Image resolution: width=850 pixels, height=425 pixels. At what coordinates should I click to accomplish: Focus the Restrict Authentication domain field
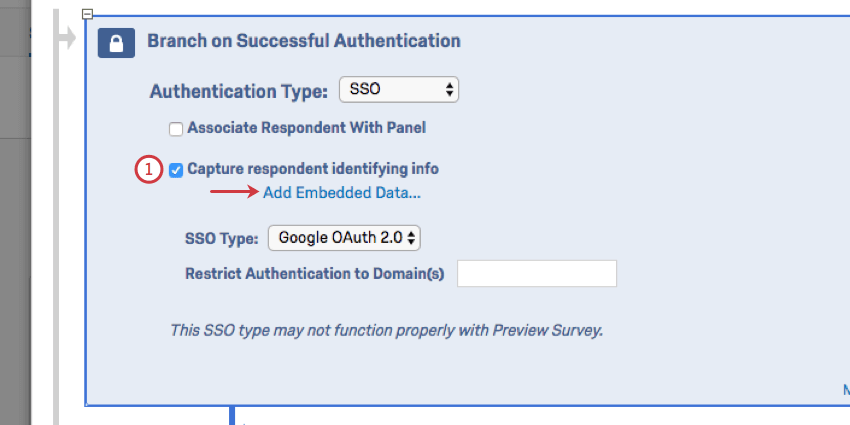point(536,273)
